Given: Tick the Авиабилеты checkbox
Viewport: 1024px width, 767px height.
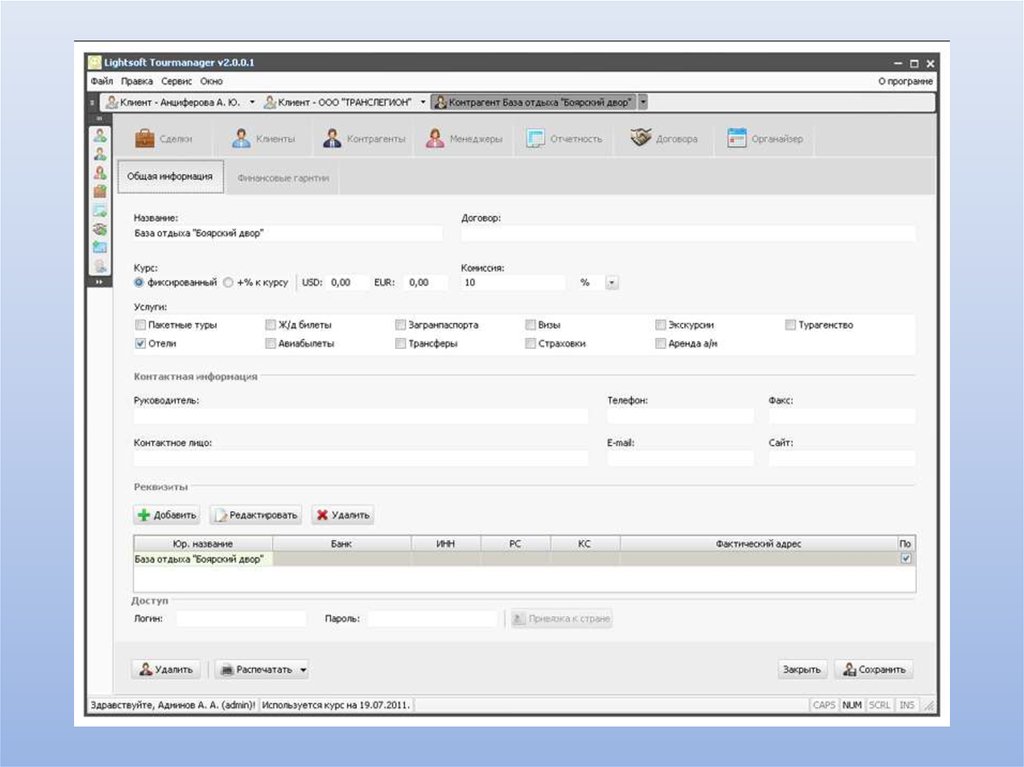Looking at the screenshot, I should click(x=271, y=343).
